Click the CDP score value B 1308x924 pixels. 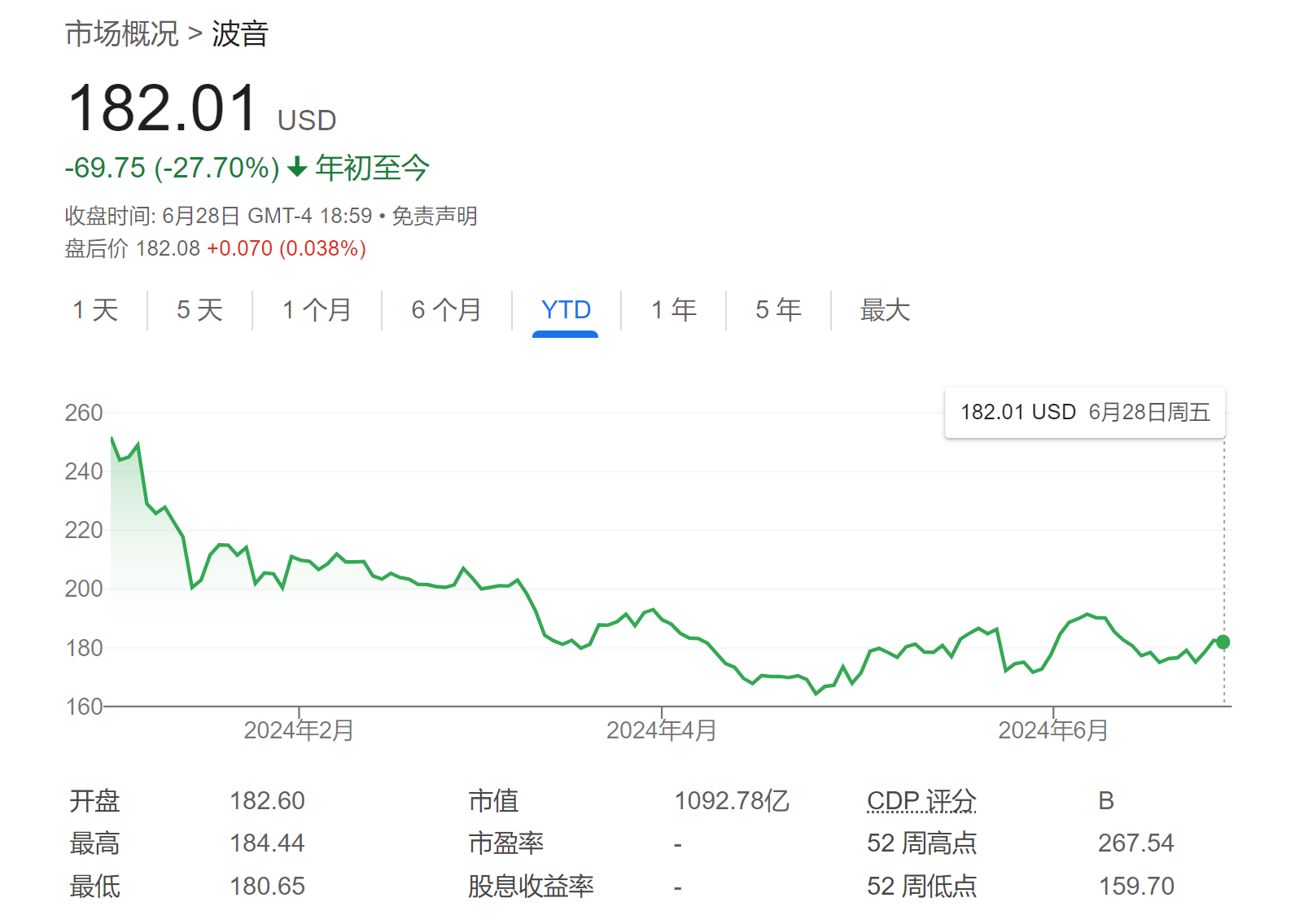[1106, 801]
